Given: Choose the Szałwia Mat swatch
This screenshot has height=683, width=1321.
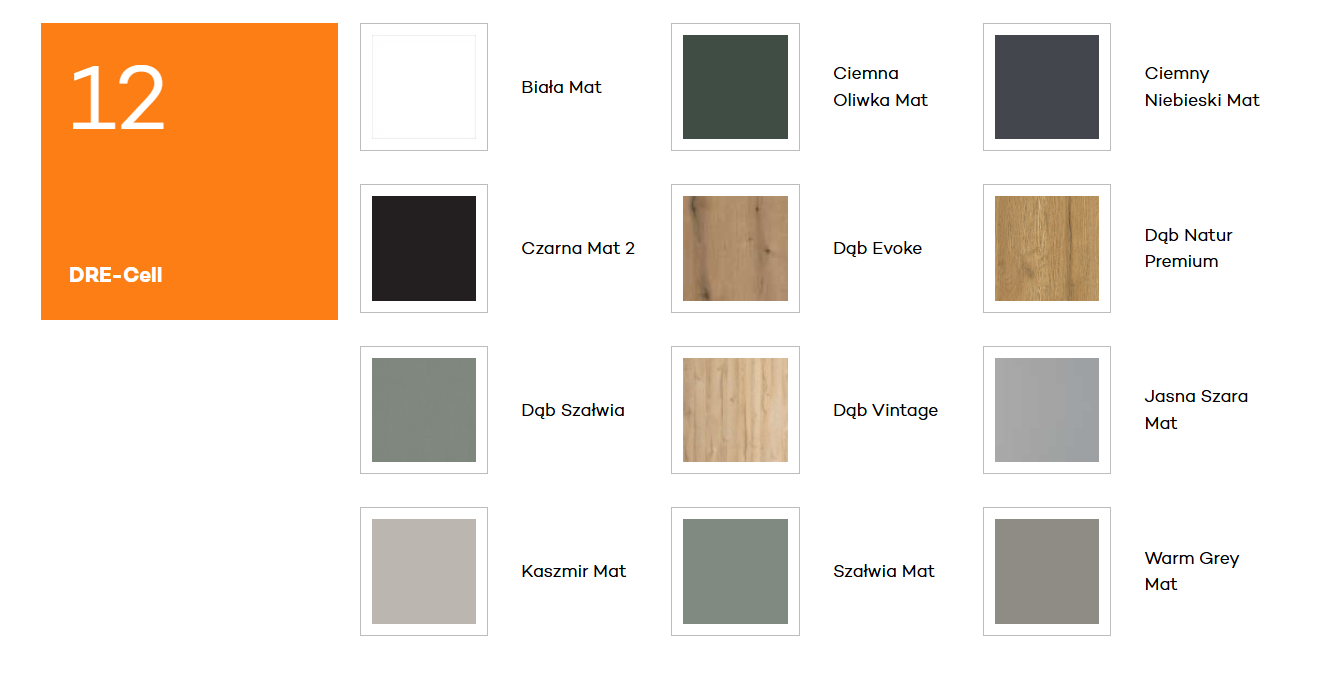Looking at the screenshot, I should click(735, 571).
